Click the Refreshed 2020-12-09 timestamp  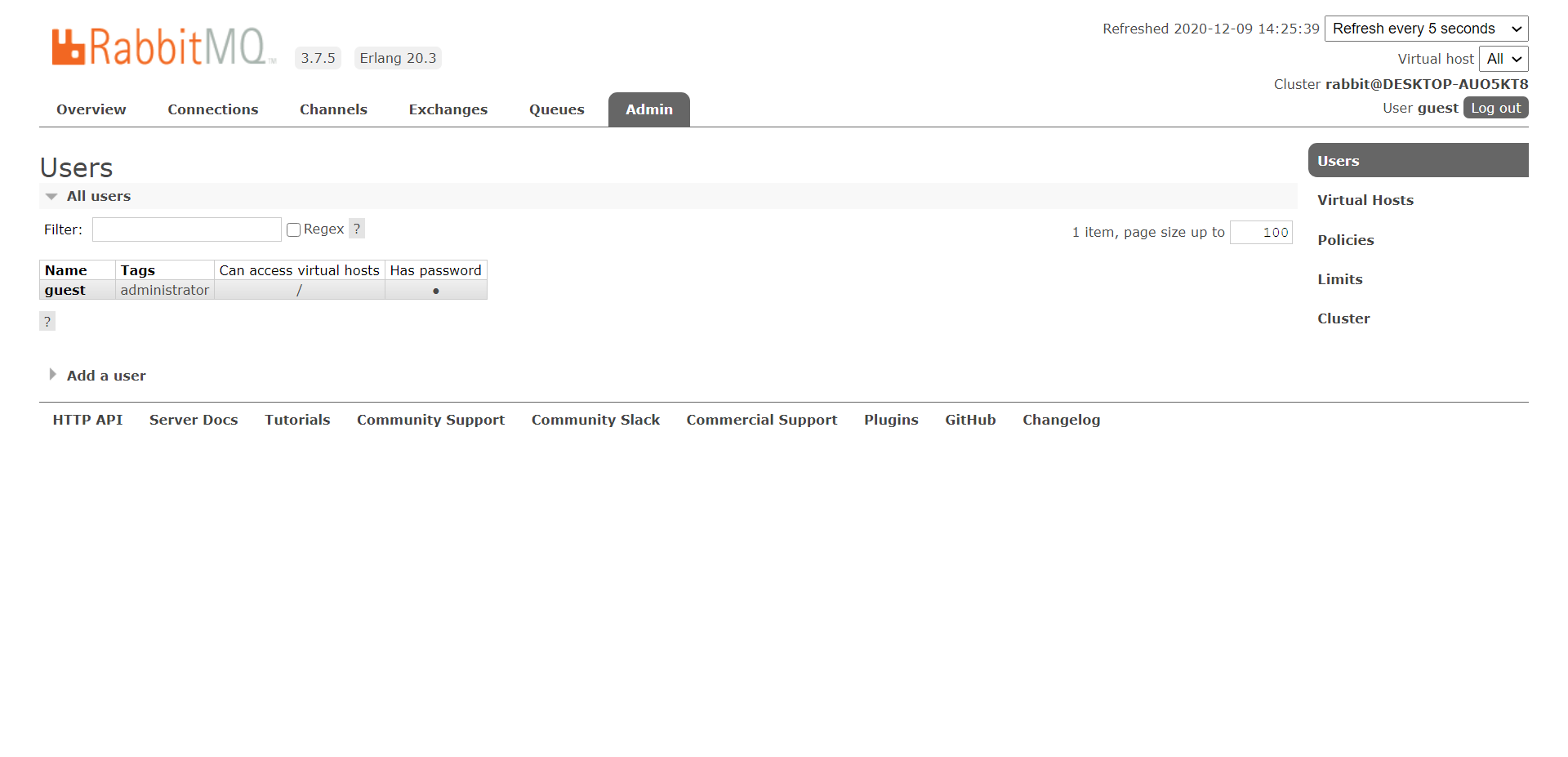click(x=1211, y=29)
